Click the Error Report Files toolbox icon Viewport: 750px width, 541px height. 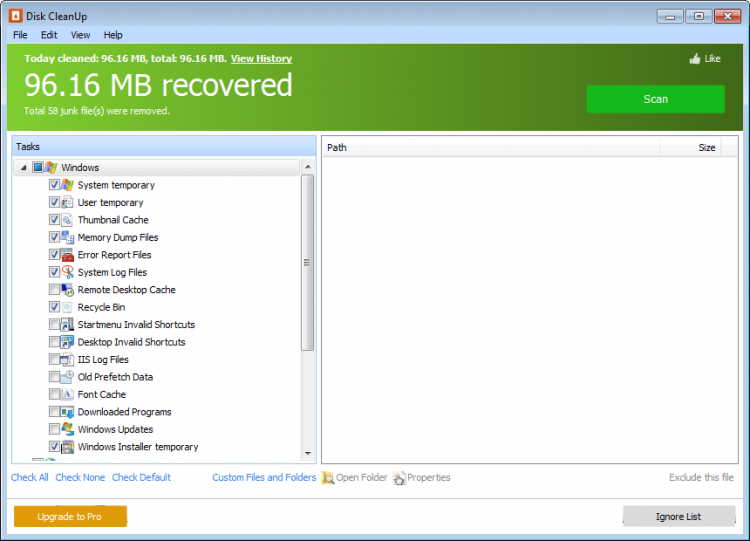click(67, 254)
